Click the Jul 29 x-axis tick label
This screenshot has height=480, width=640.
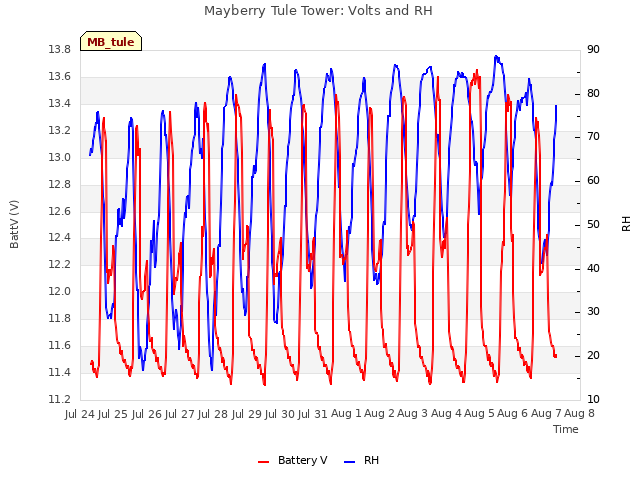click(246, 414)
